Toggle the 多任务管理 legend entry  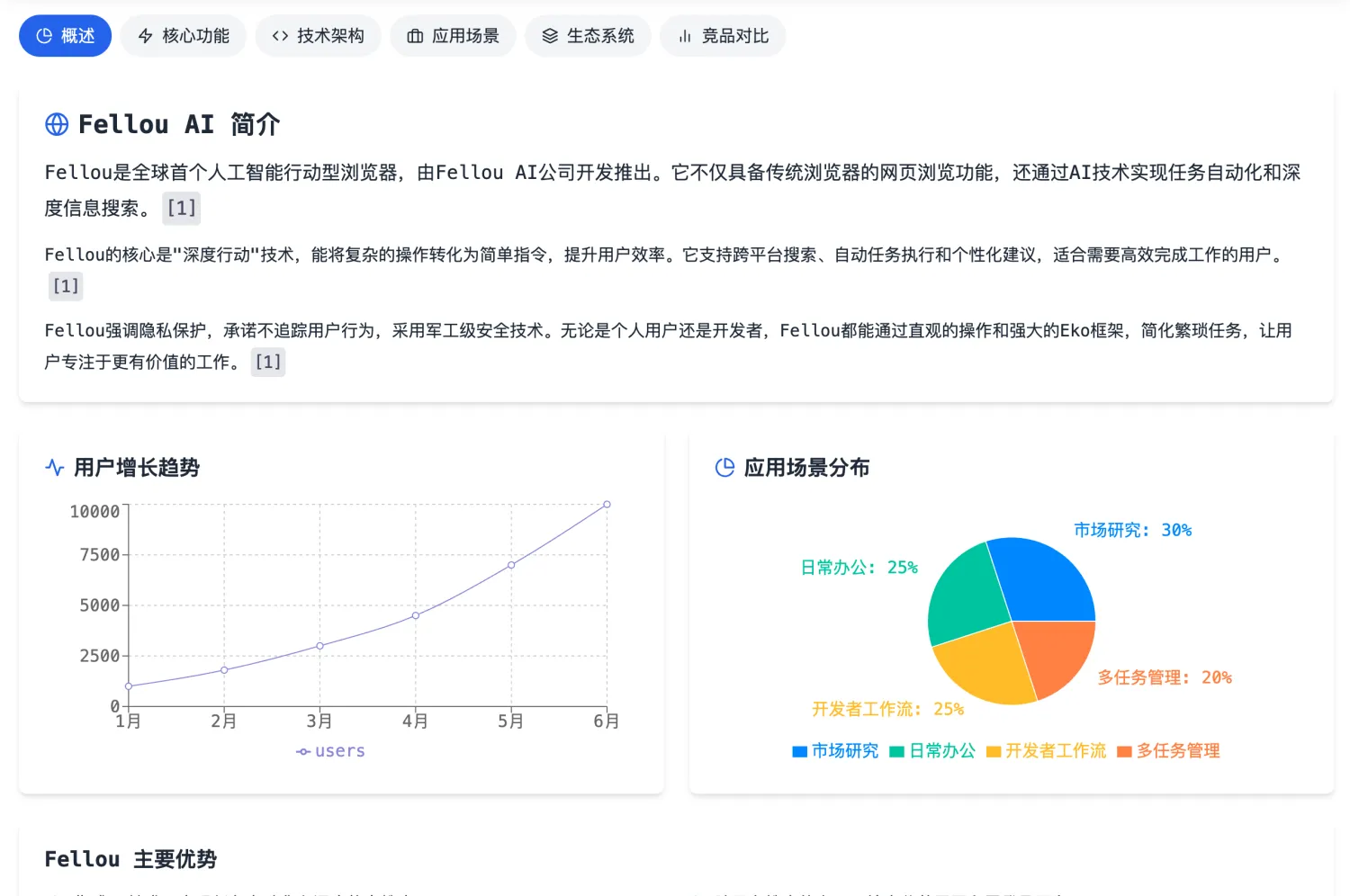(x=1168, y=751)
